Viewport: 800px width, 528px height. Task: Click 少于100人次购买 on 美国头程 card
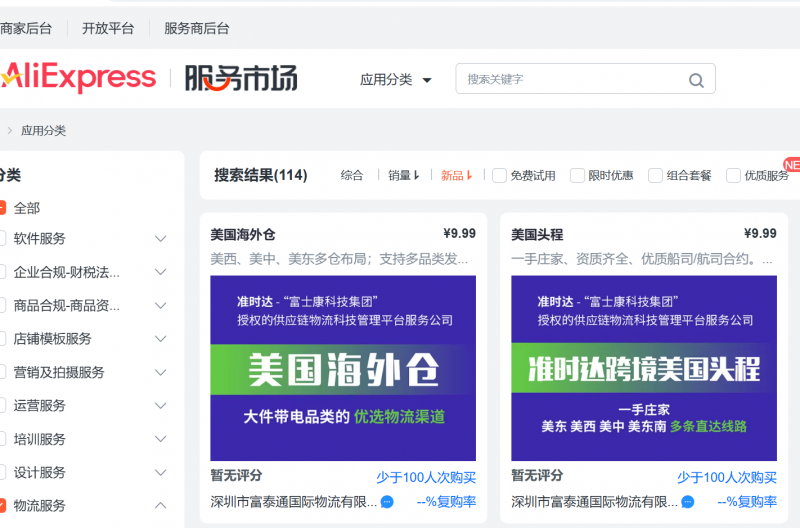(x=727, y=477)
